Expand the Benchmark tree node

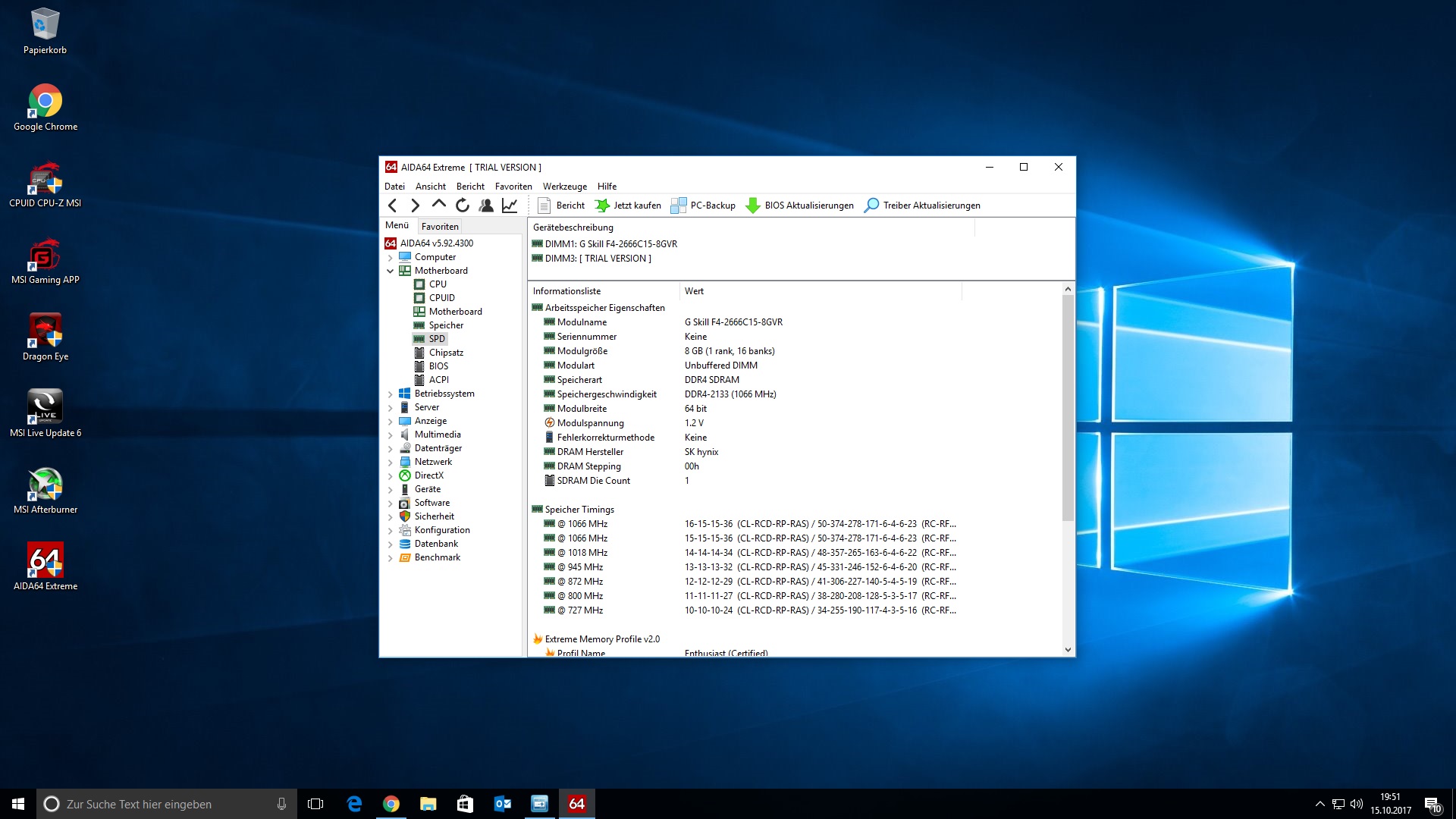391,558
